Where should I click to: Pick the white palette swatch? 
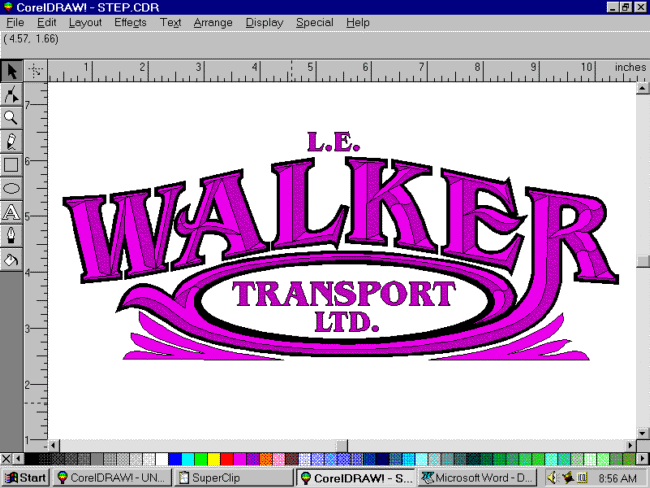pos(162,459)
